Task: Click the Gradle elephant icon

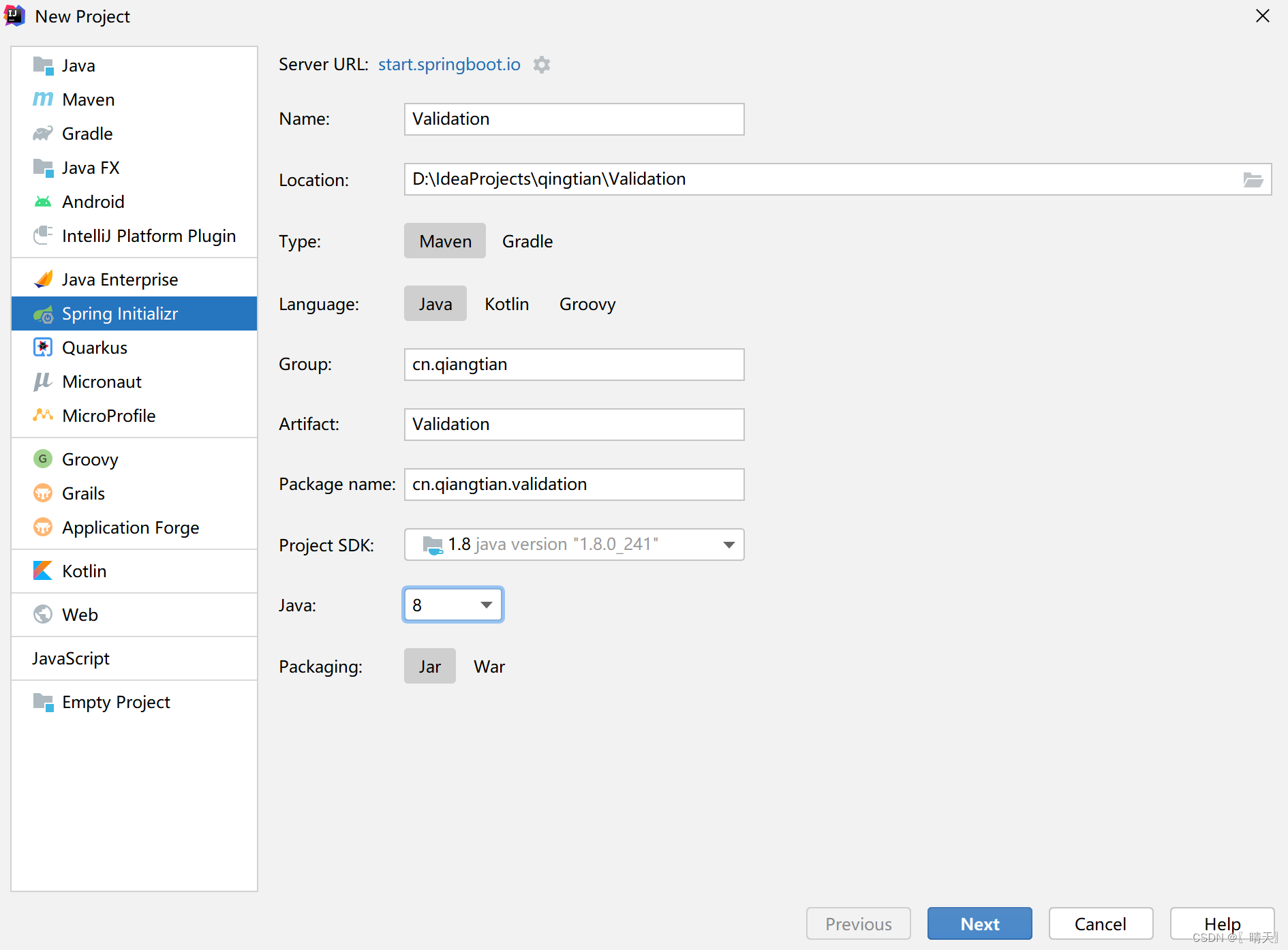Action: (43, 134)
